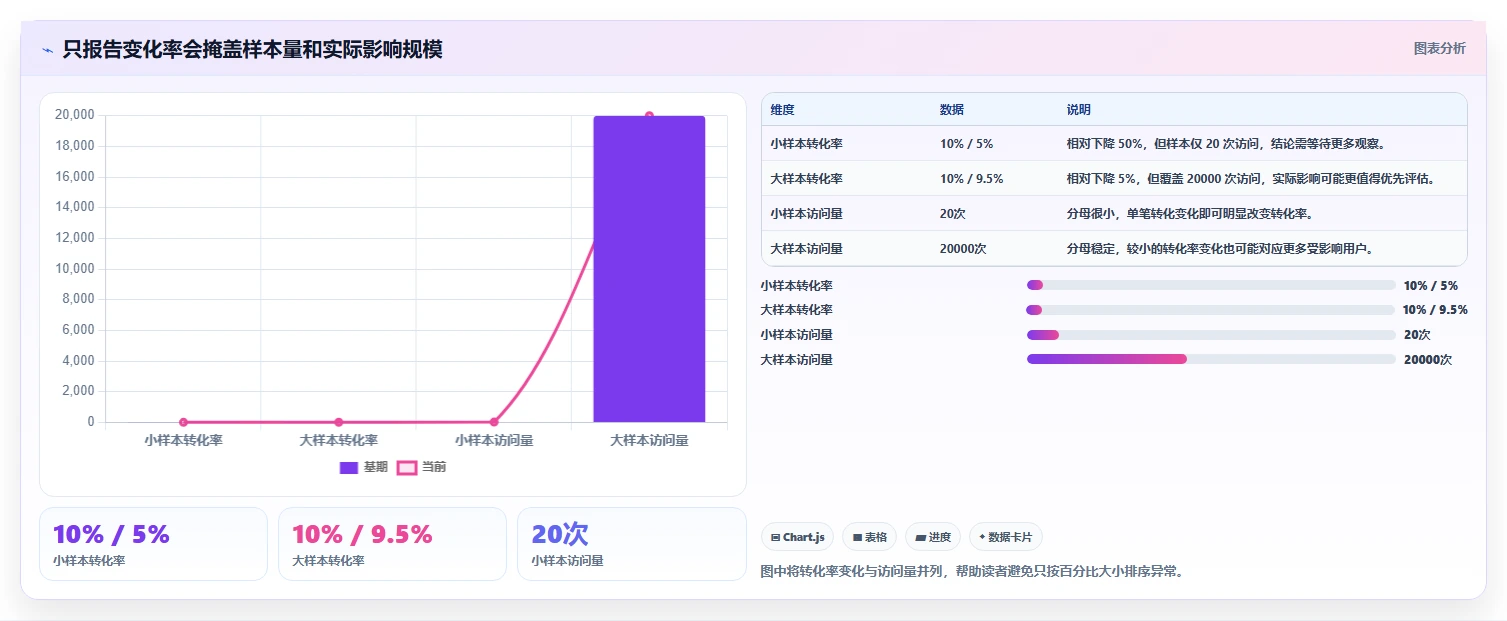Click the 图表分析 label in header
This screenshot has width=1507, height=621.
(x=1439, y=48)
